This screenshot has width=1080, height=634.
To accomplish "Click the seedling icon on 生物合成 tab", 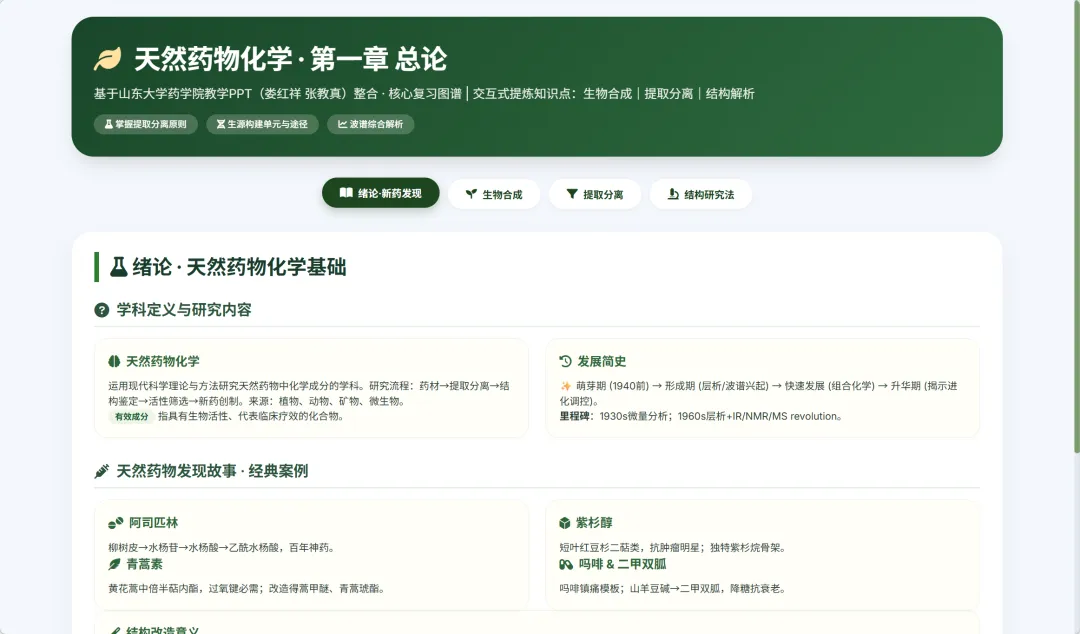I will [x=471, y=194].
